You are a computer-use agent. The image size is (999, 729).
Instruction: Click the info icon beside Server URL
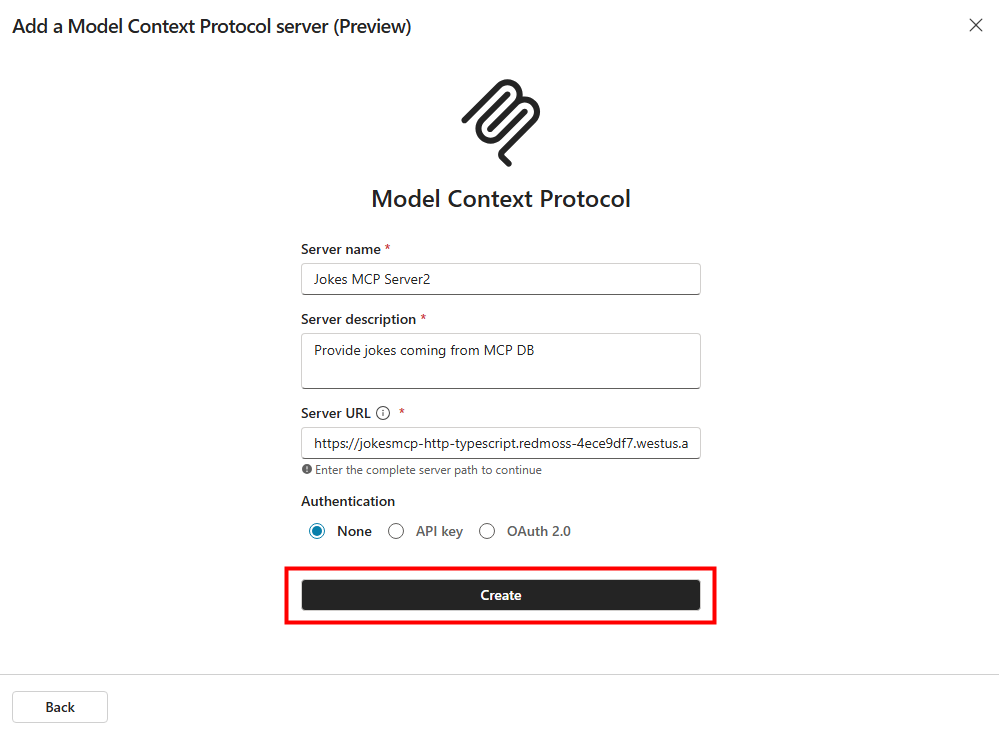click(383, 413)
